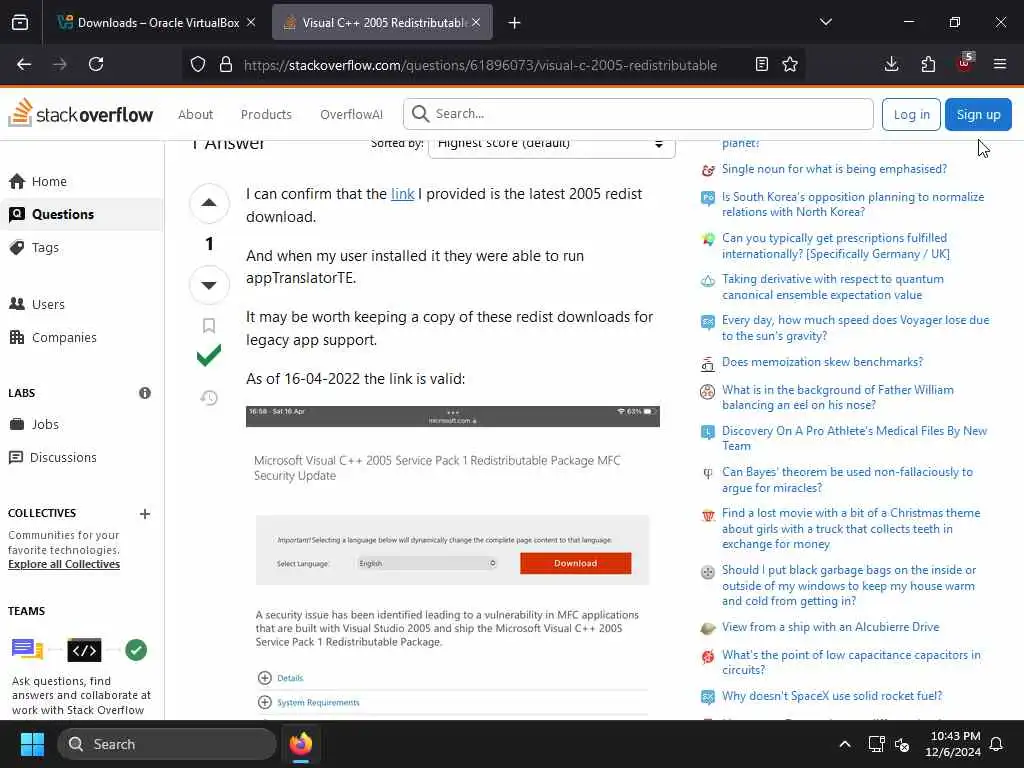The width and height of the screenshot is (1024, 768).
Task: Go back to the previous page
Action: pyautogui.click(x=24, y=64)
